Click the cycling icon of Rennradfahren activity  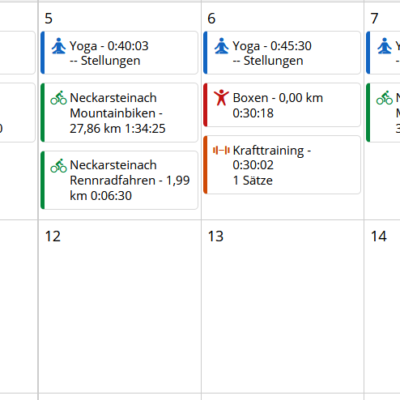[x=59, y=166]
